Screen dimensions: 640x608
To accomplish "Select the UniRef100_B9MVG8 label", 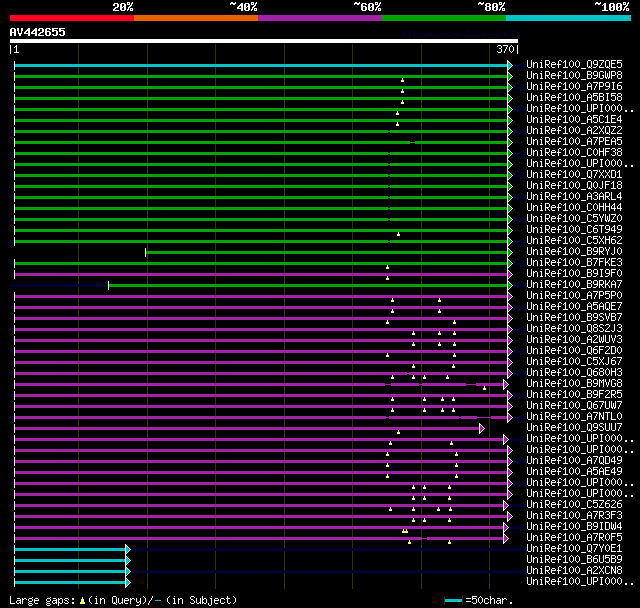I will (574, 384).
